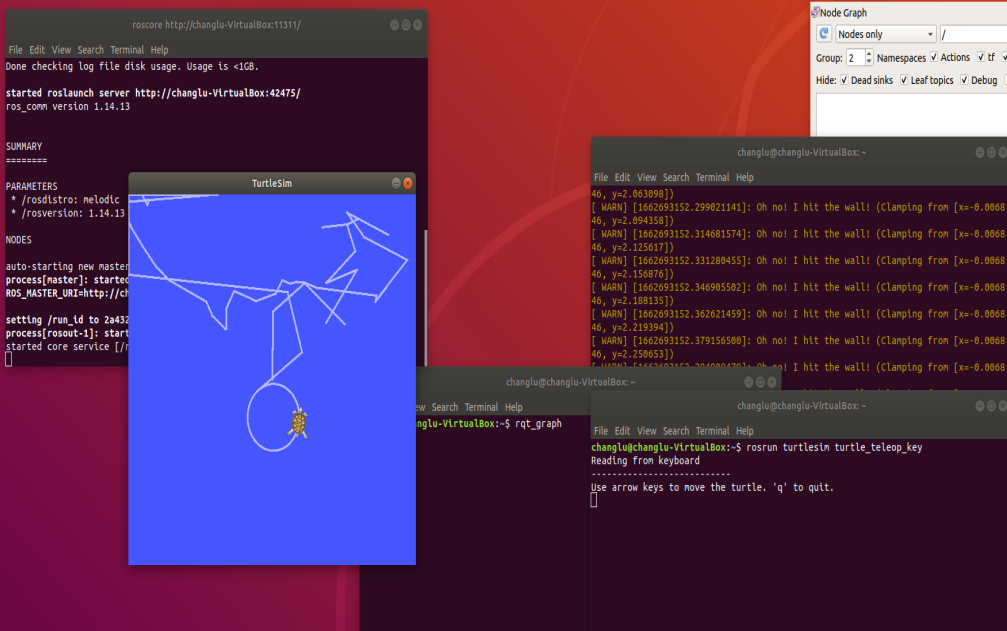1007x631 pixels.
Task: Minimize the roscore terminal window
Action: (x=394, y=25)
